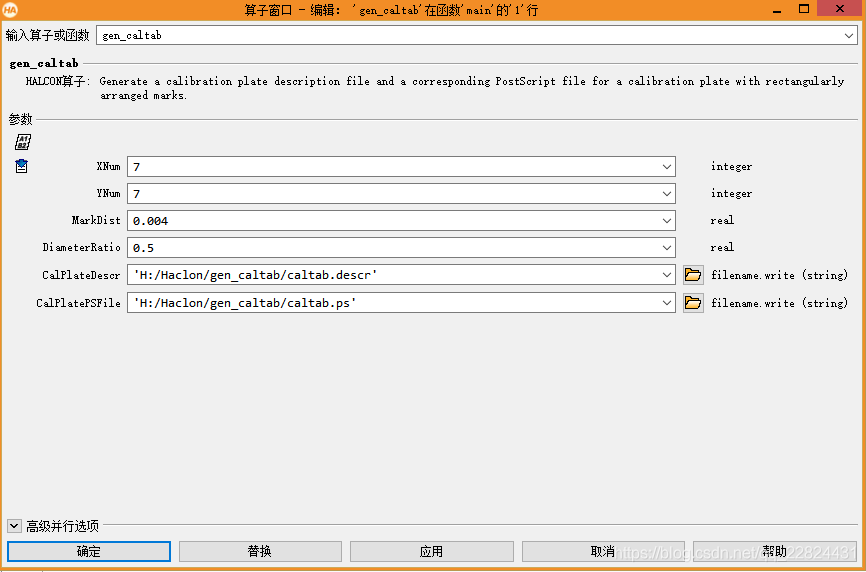
Task: Click the caltab.descr path field
Action: (401, 275)
